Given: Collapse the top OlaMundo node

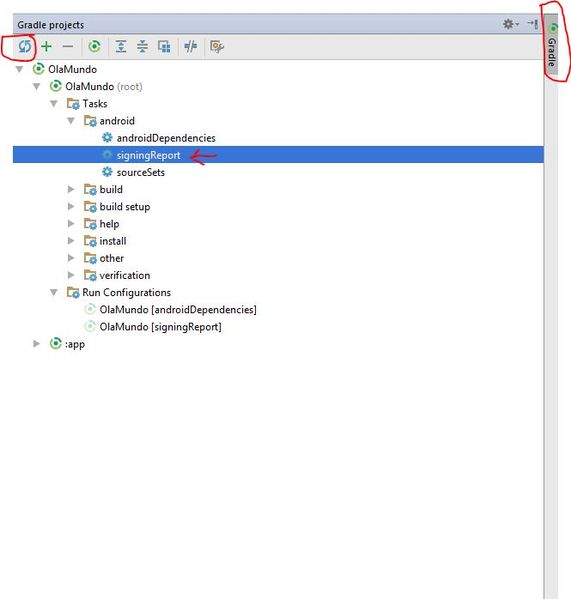Looking at the screenshot, I should point(19,69).
